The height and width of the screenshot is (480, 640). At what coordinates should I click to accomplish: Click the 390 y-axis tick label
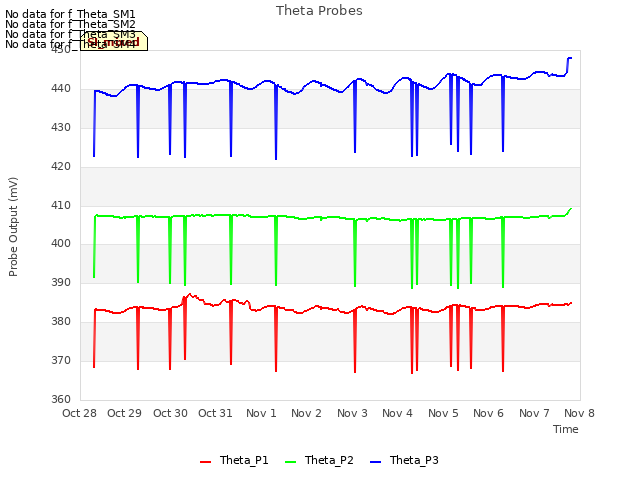point(61,282)
